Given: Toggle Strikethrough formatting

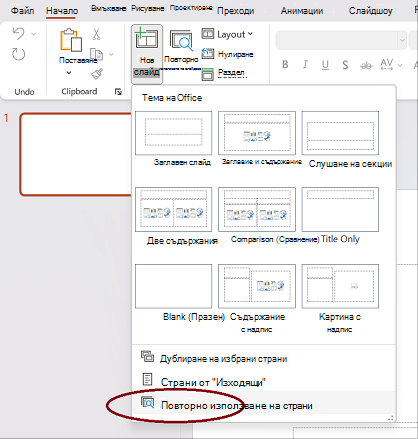Looking at the screenshot, I should pos(366,65).
